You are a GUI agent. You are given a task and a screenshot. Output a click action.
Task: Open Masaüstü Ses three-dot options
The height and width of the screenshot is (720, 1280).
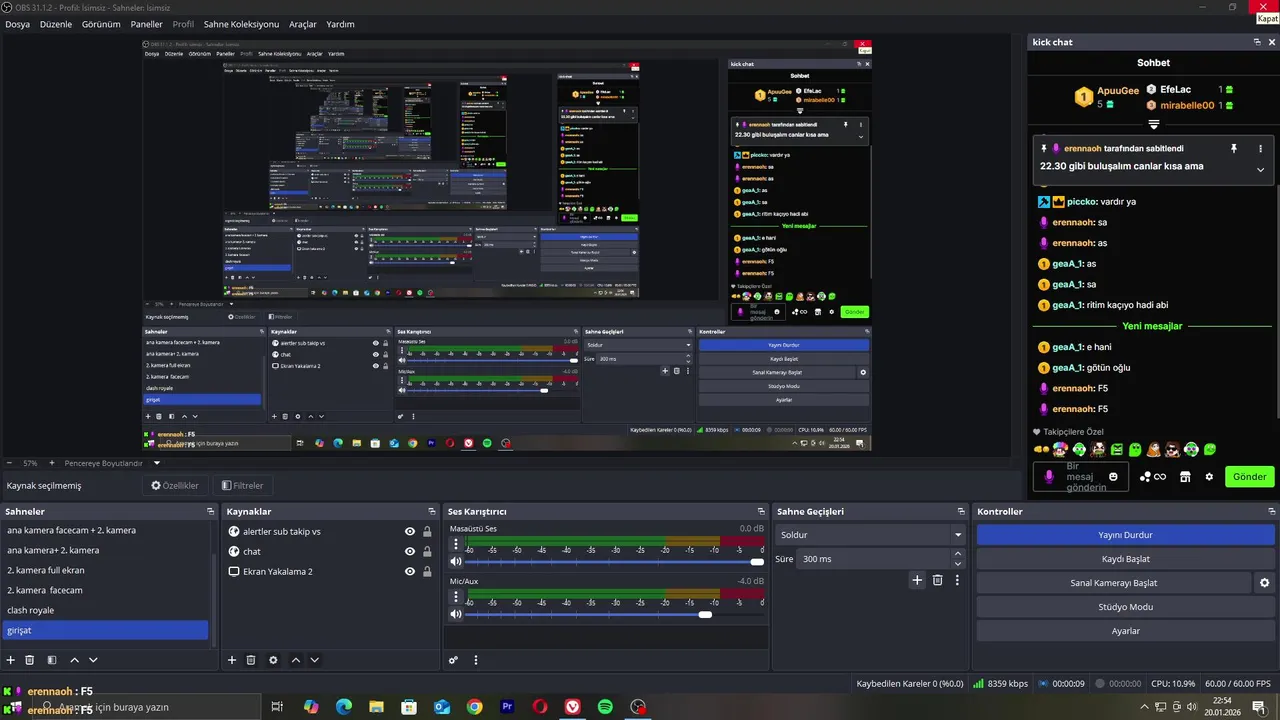[456, 545]
